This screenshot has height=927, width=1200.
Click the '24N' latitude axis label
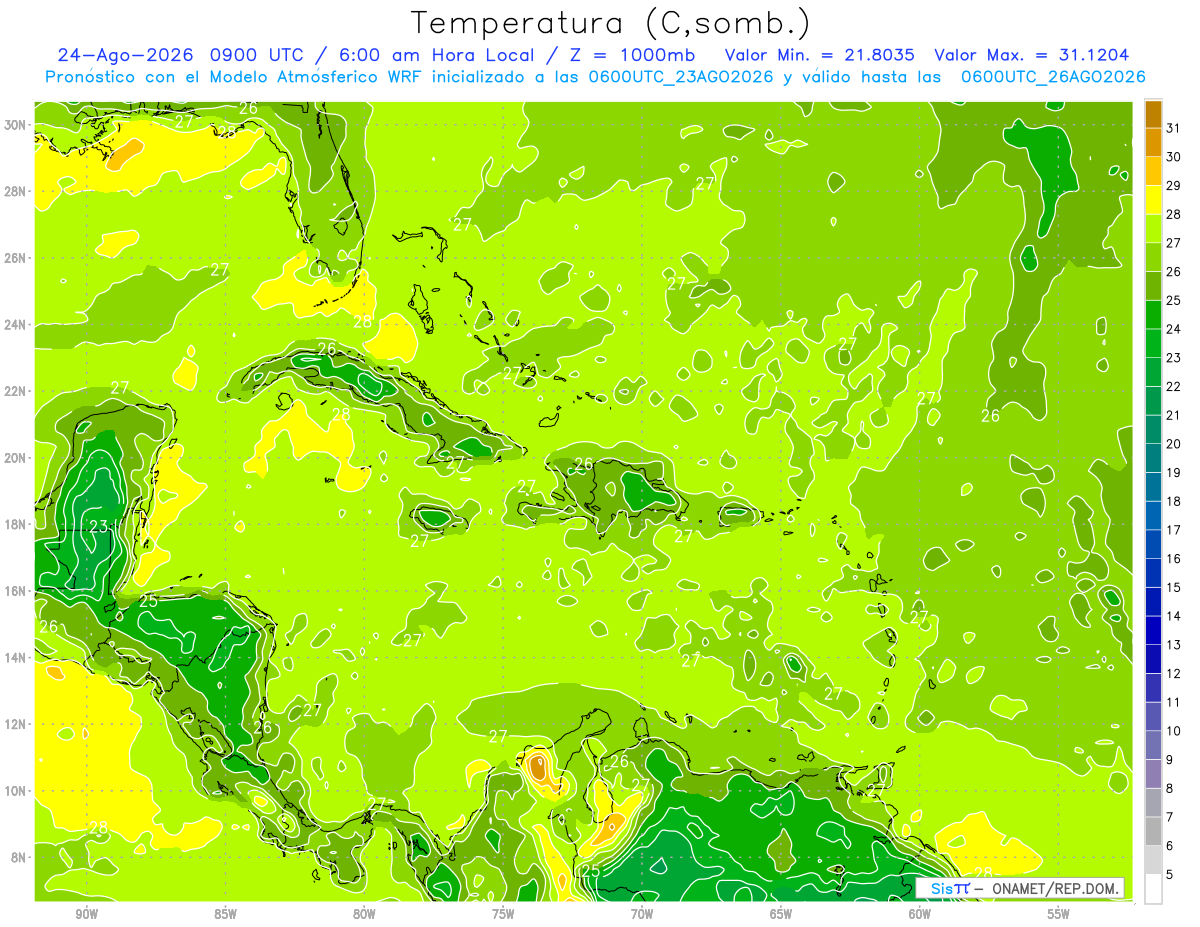click(17, 325)
